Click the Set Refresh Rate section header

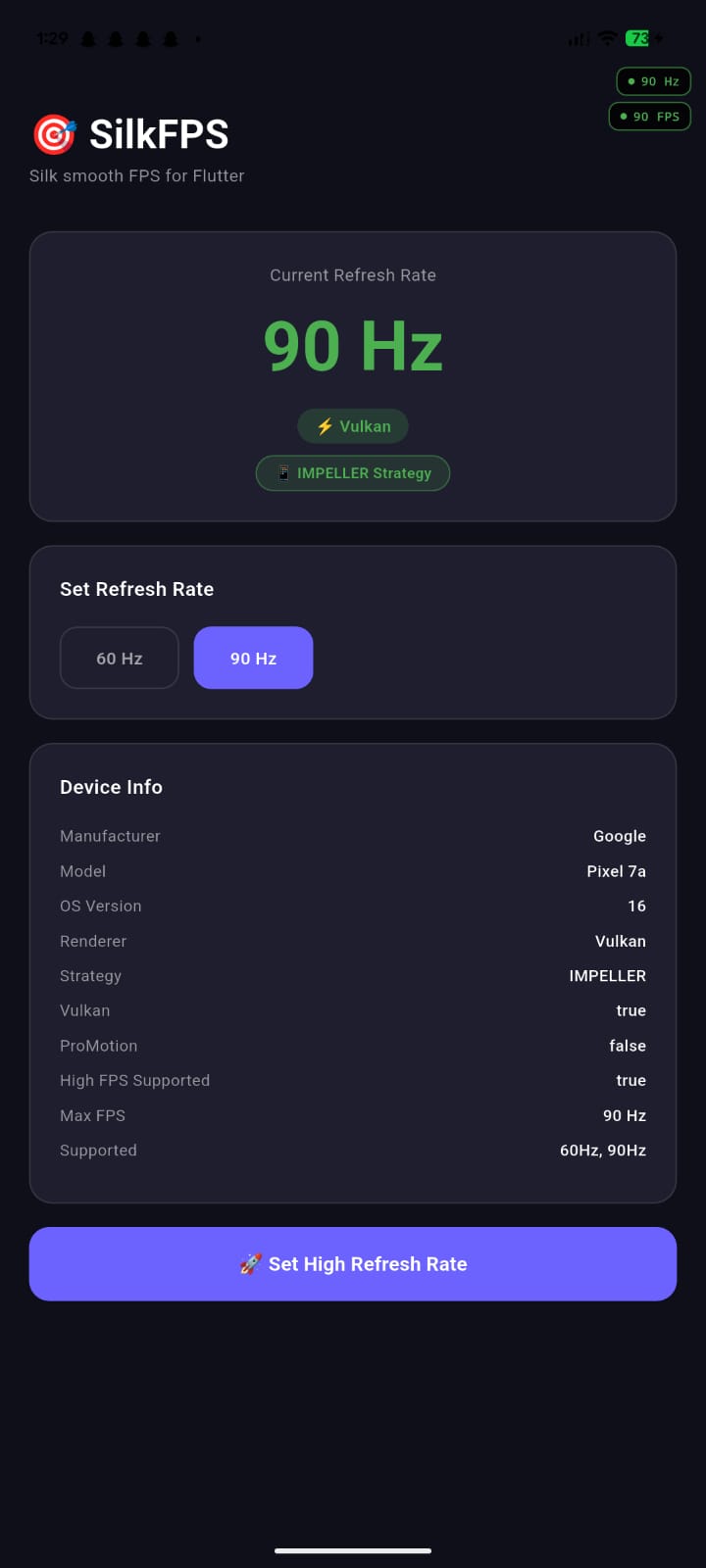(136, 589)
